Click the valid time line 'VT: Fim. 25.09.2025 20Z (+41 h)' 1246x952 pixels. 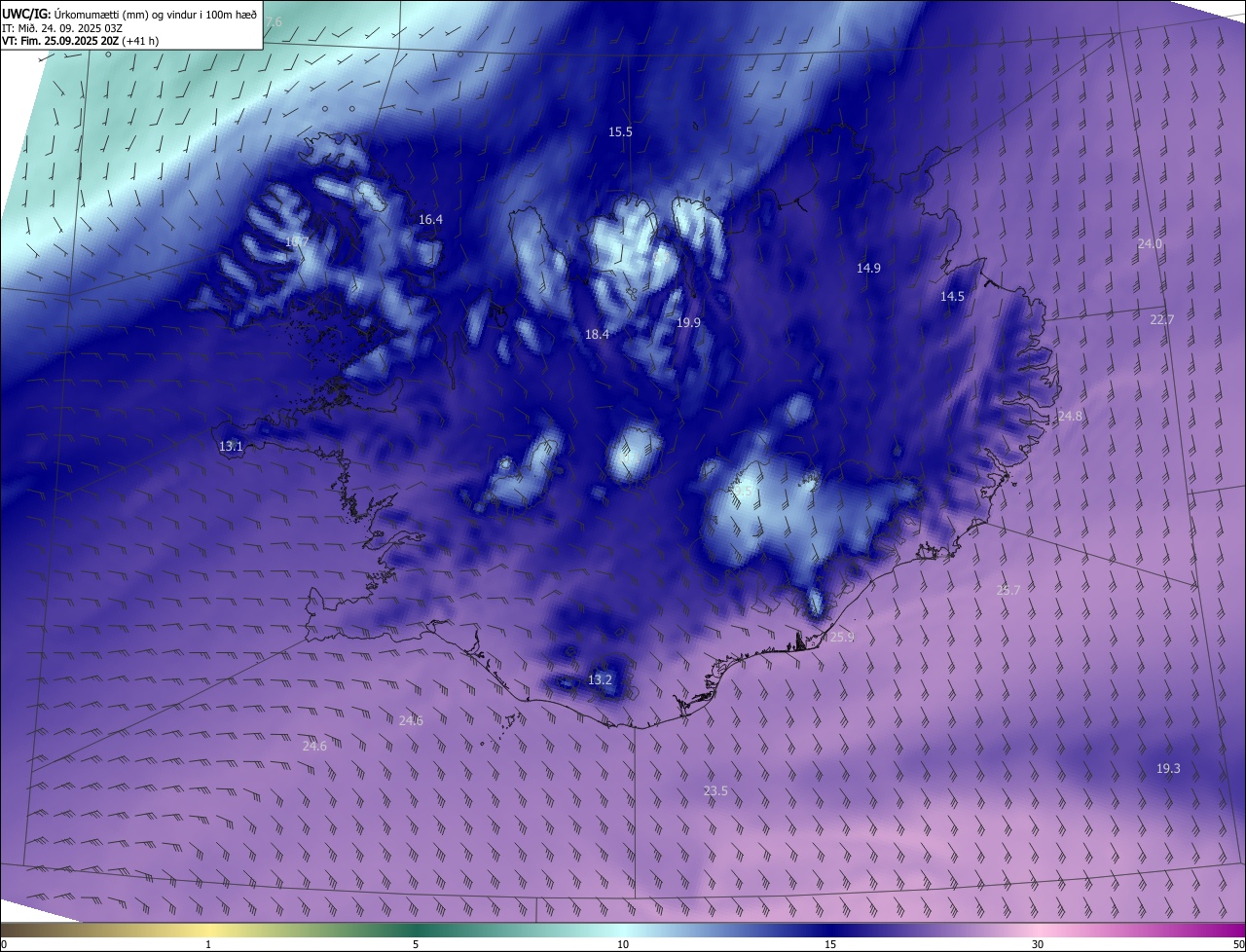pos(81,41)
